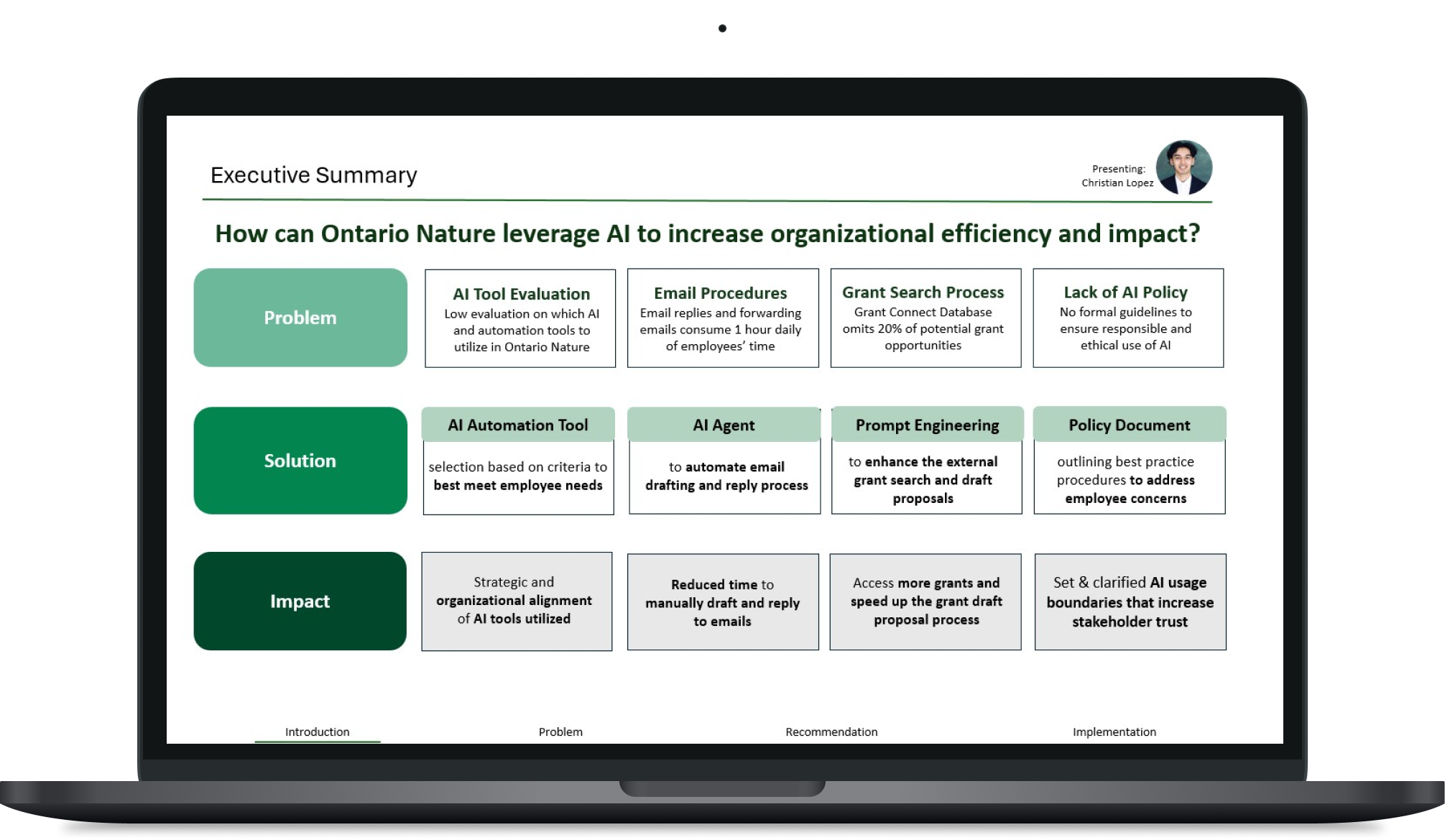This screenshot has width=1445, height=840.
Task: Click the presenter photo of Christian Lopez
Action: 1183,167
